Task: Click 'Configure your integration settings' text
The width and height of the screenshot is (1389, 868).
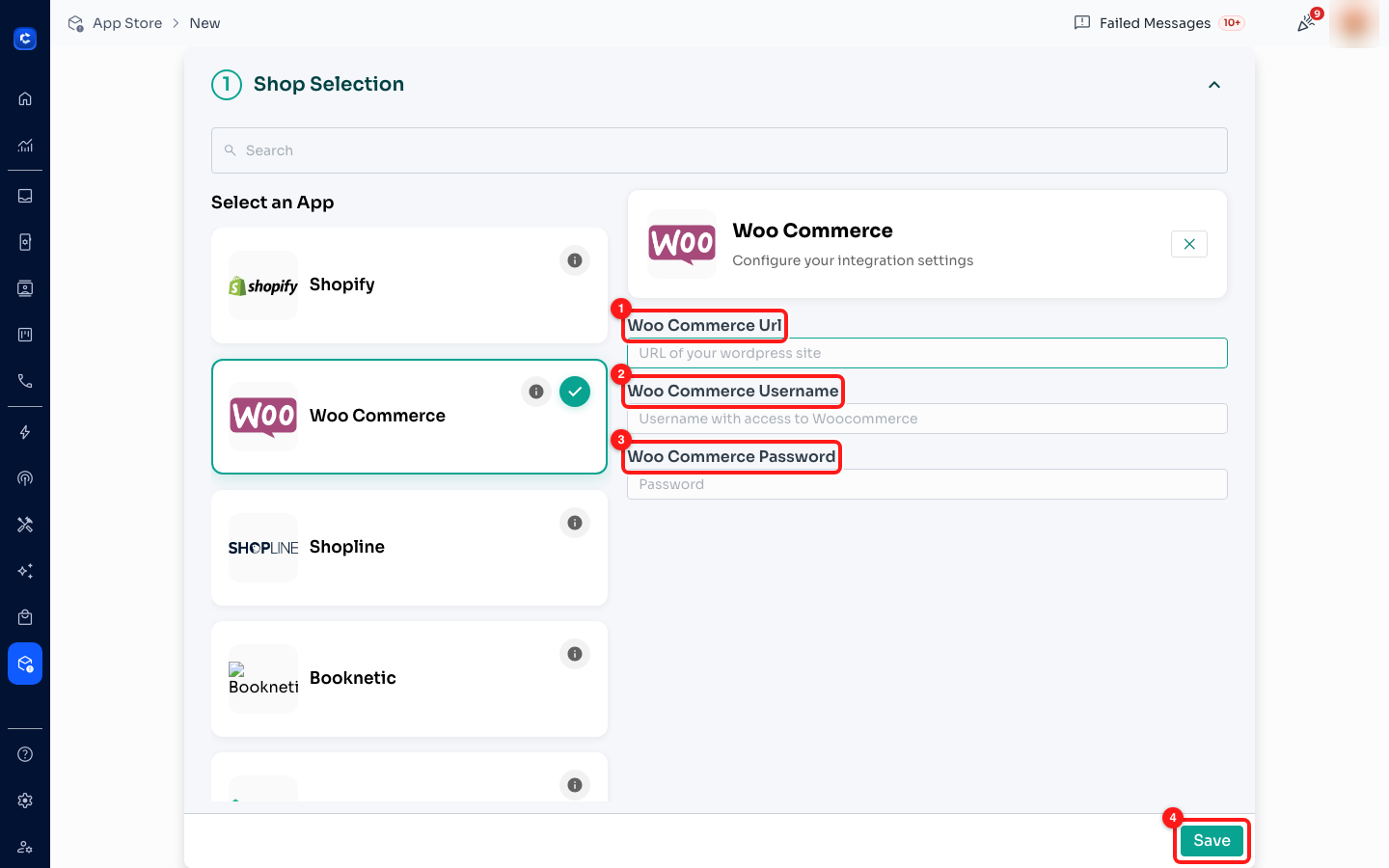Action: coord(853,260)
